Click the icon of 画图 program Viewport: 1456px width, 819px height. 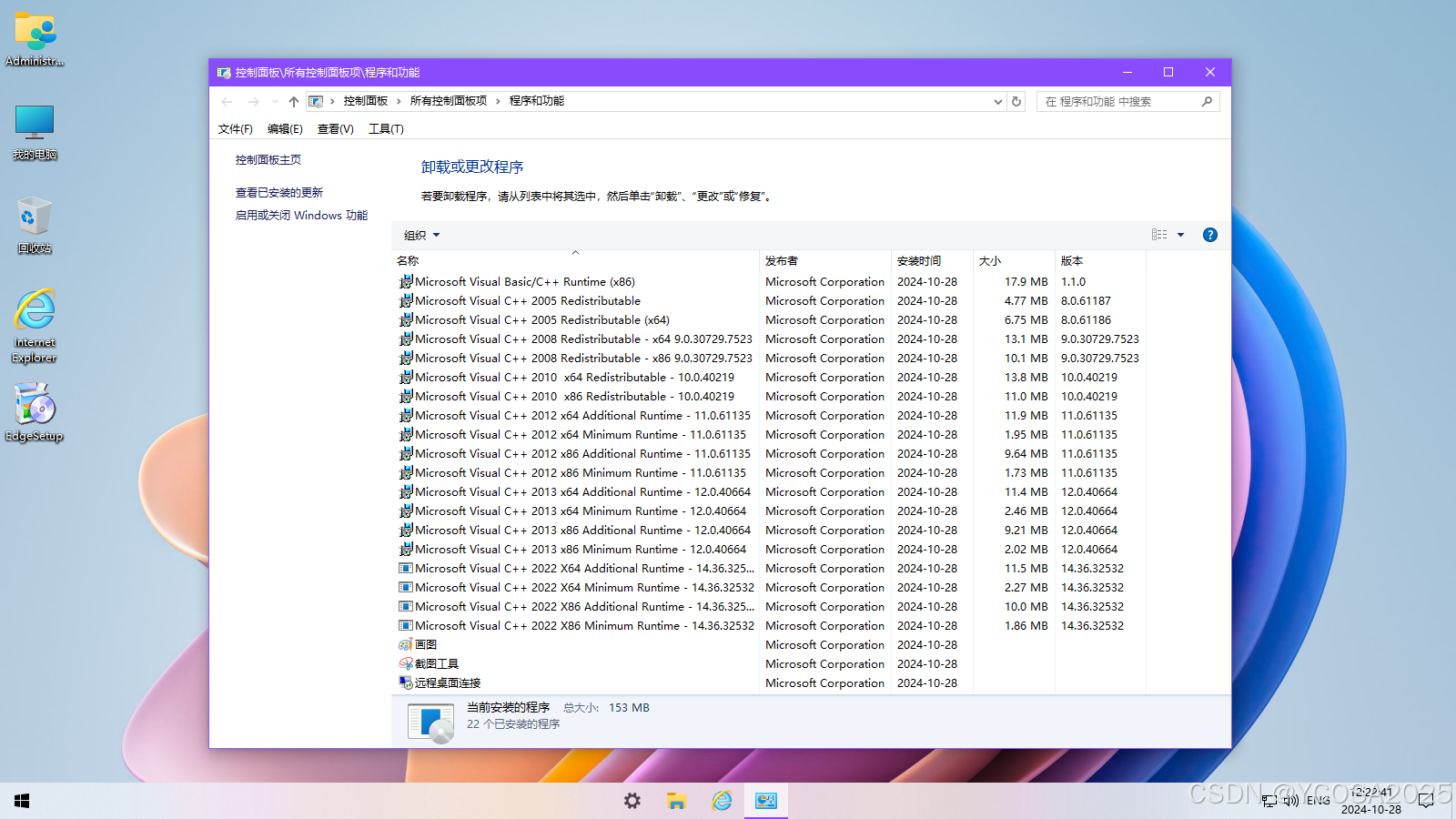(406, 645)
